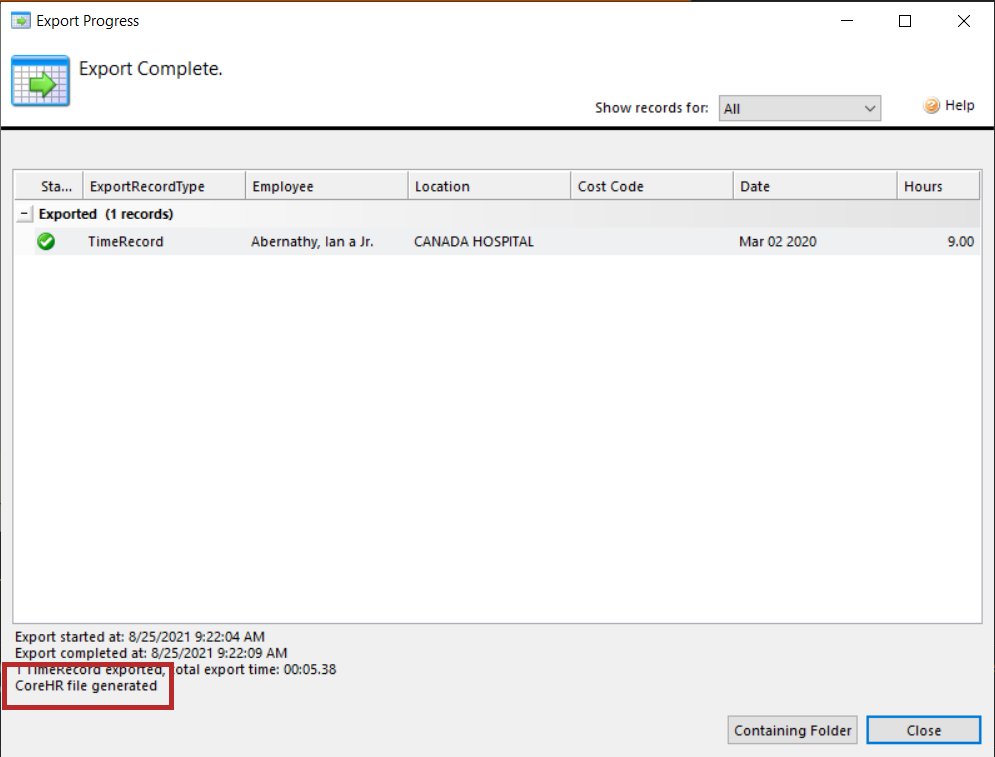
Task: Maximize the Export Progress window
Action: [x=905, y=21]
